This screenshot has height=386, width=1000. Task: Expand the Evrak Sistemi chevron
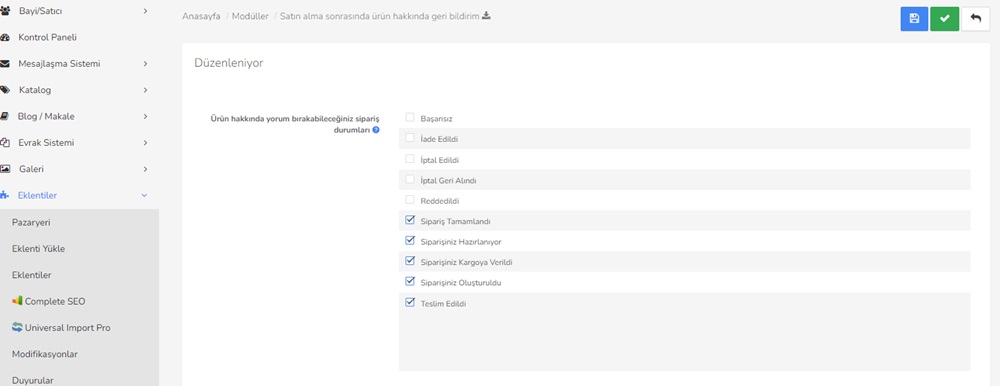(145, 142)
